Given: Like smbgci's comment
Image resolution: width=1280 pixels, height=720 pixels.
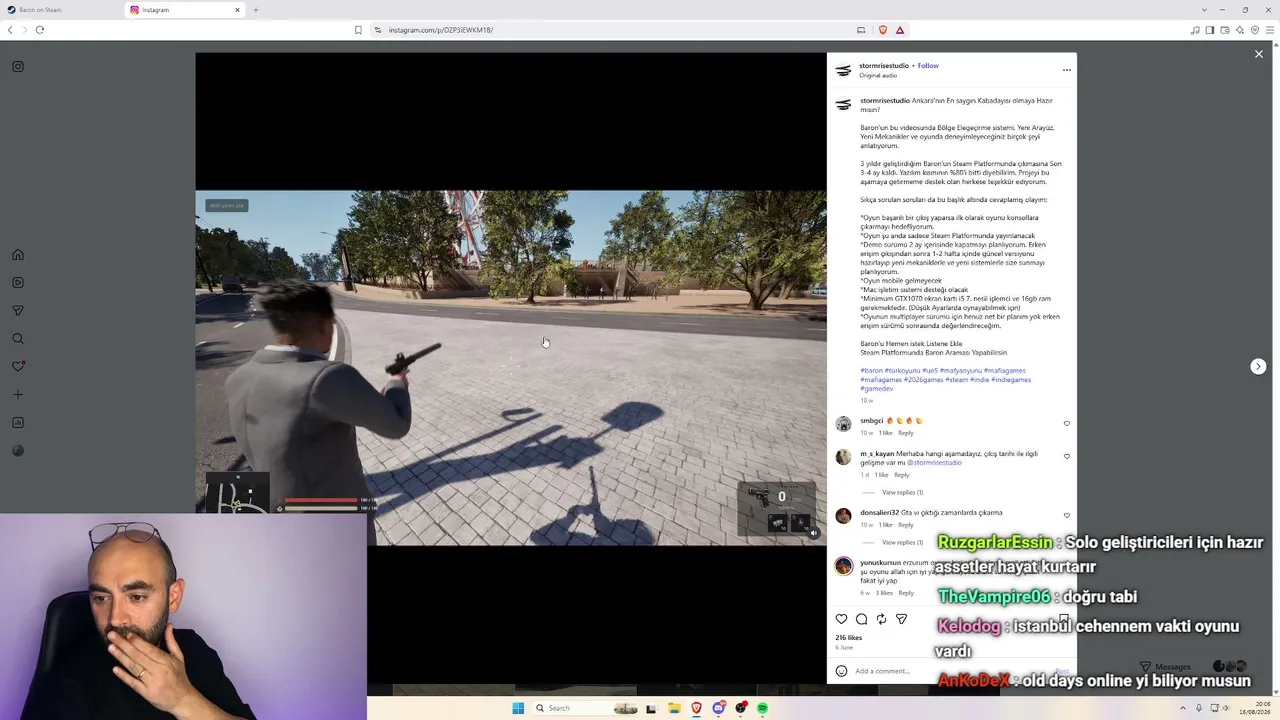Looking at the screenshot, I should (1067, 423).
